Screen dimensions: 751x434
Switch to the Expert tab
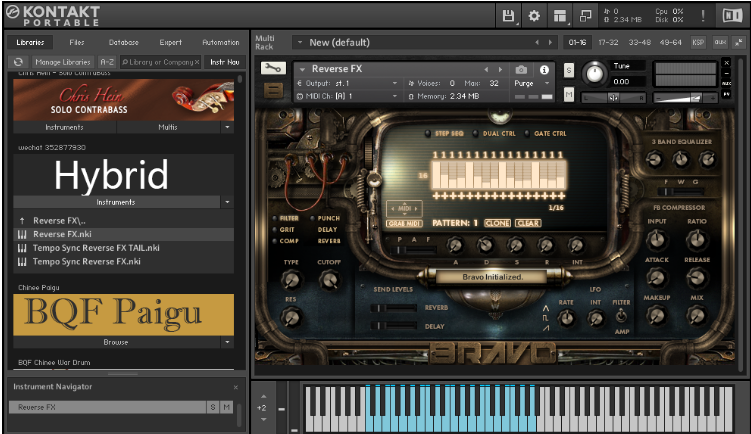171,42
